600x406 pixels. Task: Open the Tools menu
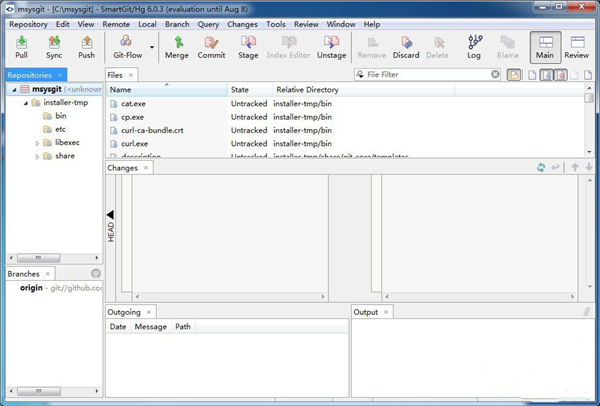tap(276, 23)
